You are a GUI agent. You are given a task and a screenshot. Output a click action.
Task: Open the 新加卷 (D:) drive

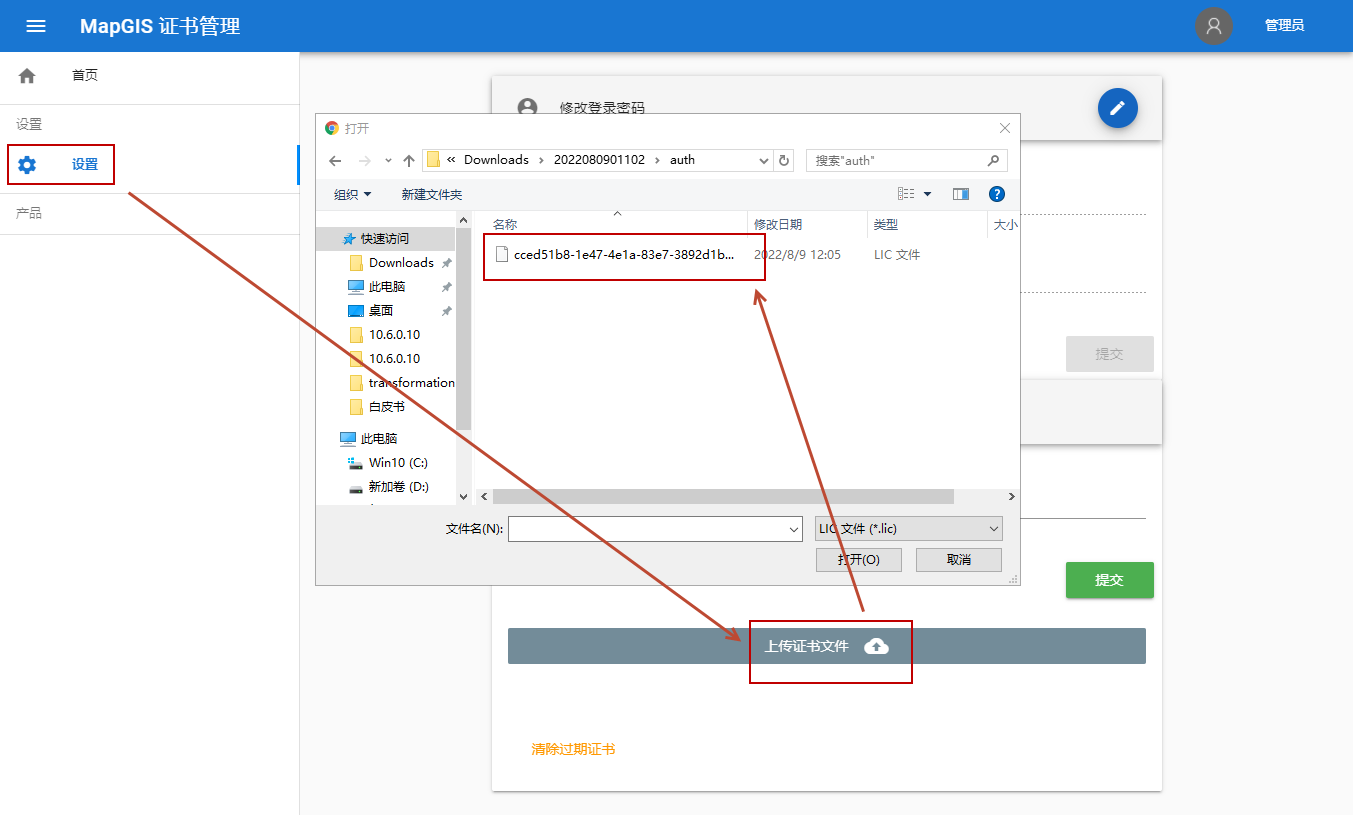(398, 487)
